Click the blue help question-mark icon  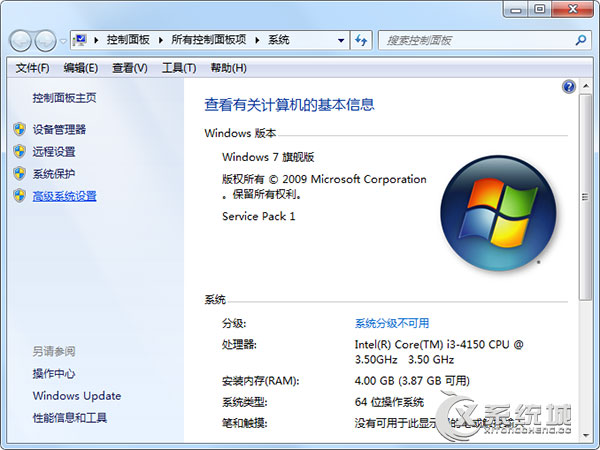pos(569,87)
